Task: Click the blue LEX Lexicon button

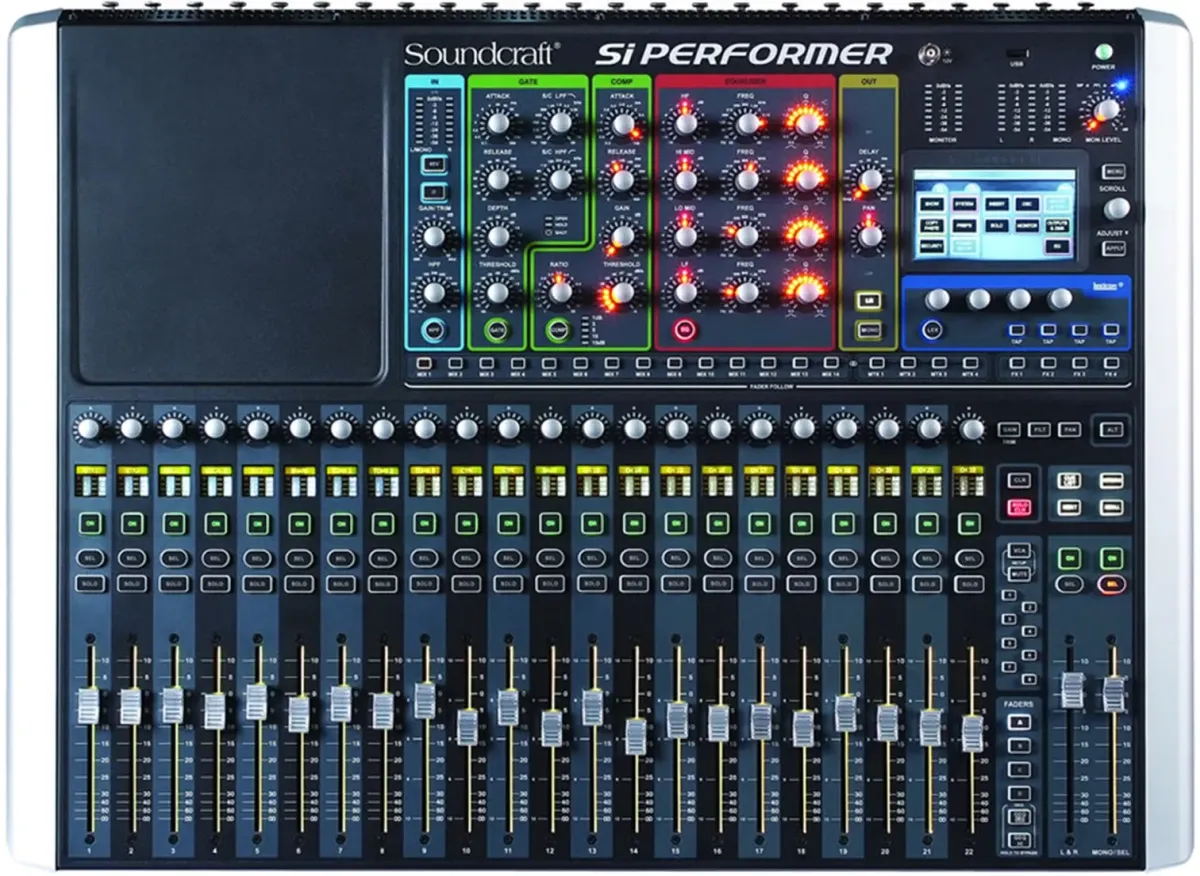Action: click(931, 328)
